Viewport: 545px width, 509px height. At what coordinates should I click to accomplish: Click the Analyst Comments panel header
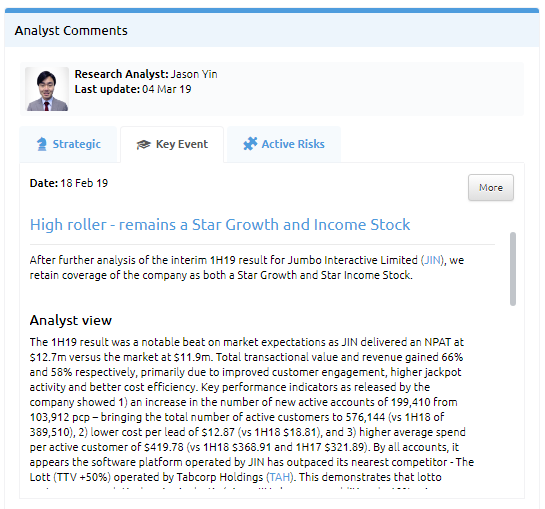tap(272, 30)
